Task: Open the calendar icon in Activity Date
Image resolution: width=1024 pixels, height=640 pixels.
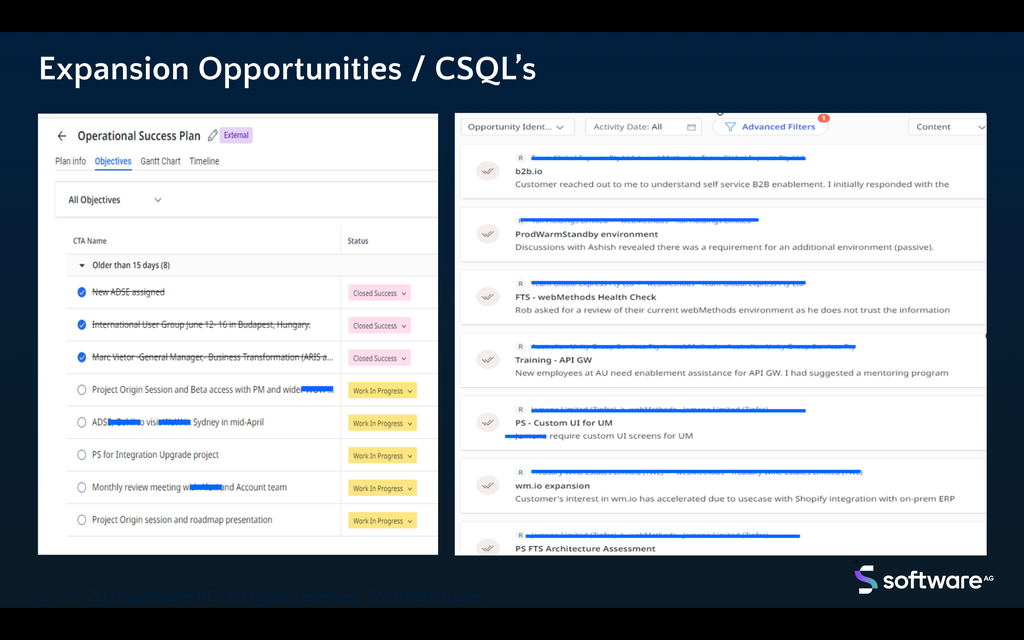Action: click(692, 127)
